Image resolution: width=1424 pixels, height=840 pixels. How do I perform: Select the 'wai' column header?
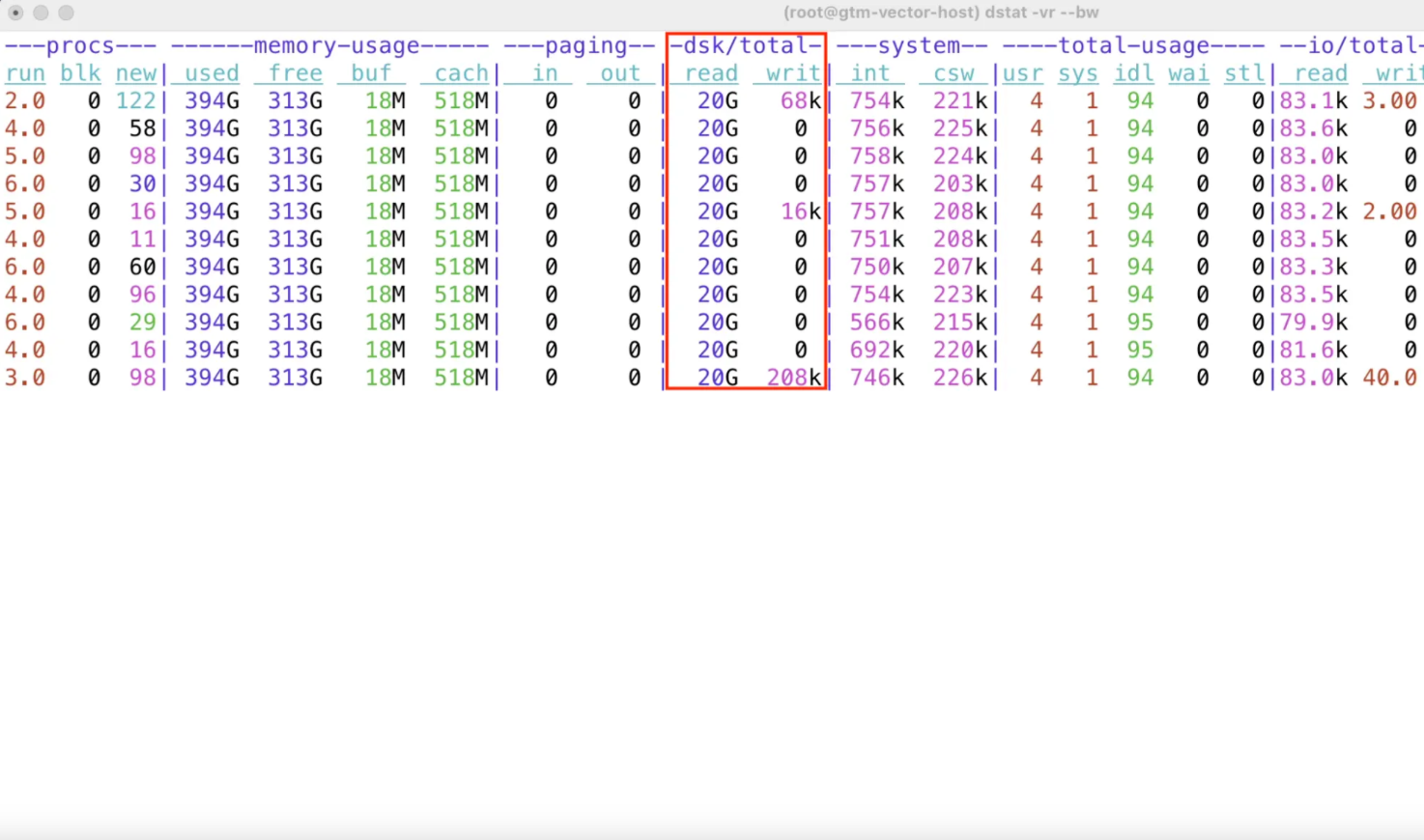tap(1189, 73)
